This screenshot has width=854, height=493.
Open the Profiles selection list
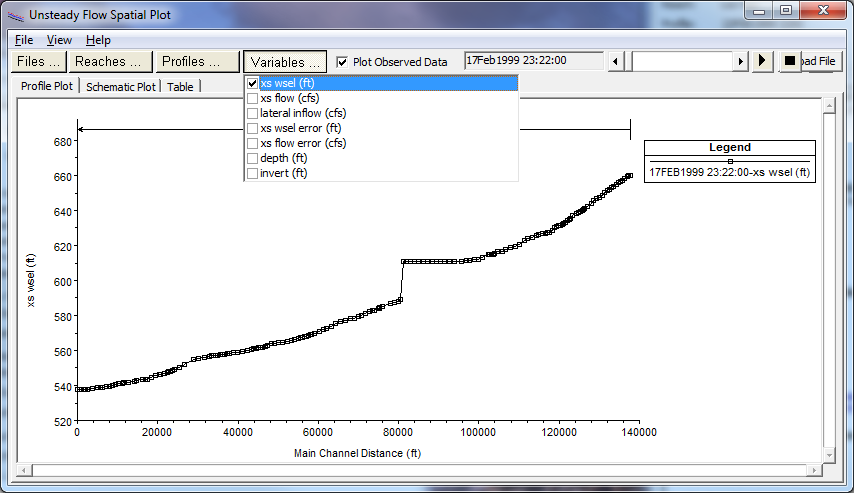click(197, 62)
